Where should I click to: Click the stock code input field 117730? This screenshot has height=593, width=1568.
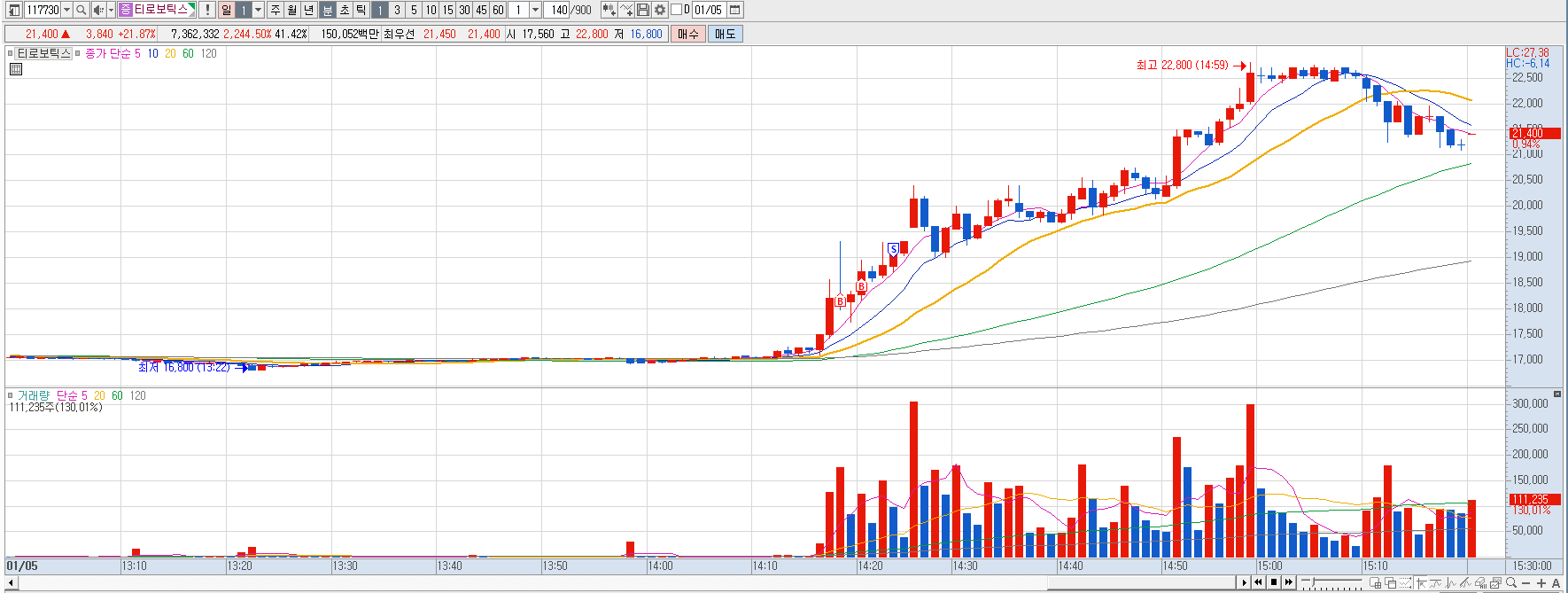pyautogui.click(x=42, y=10)
